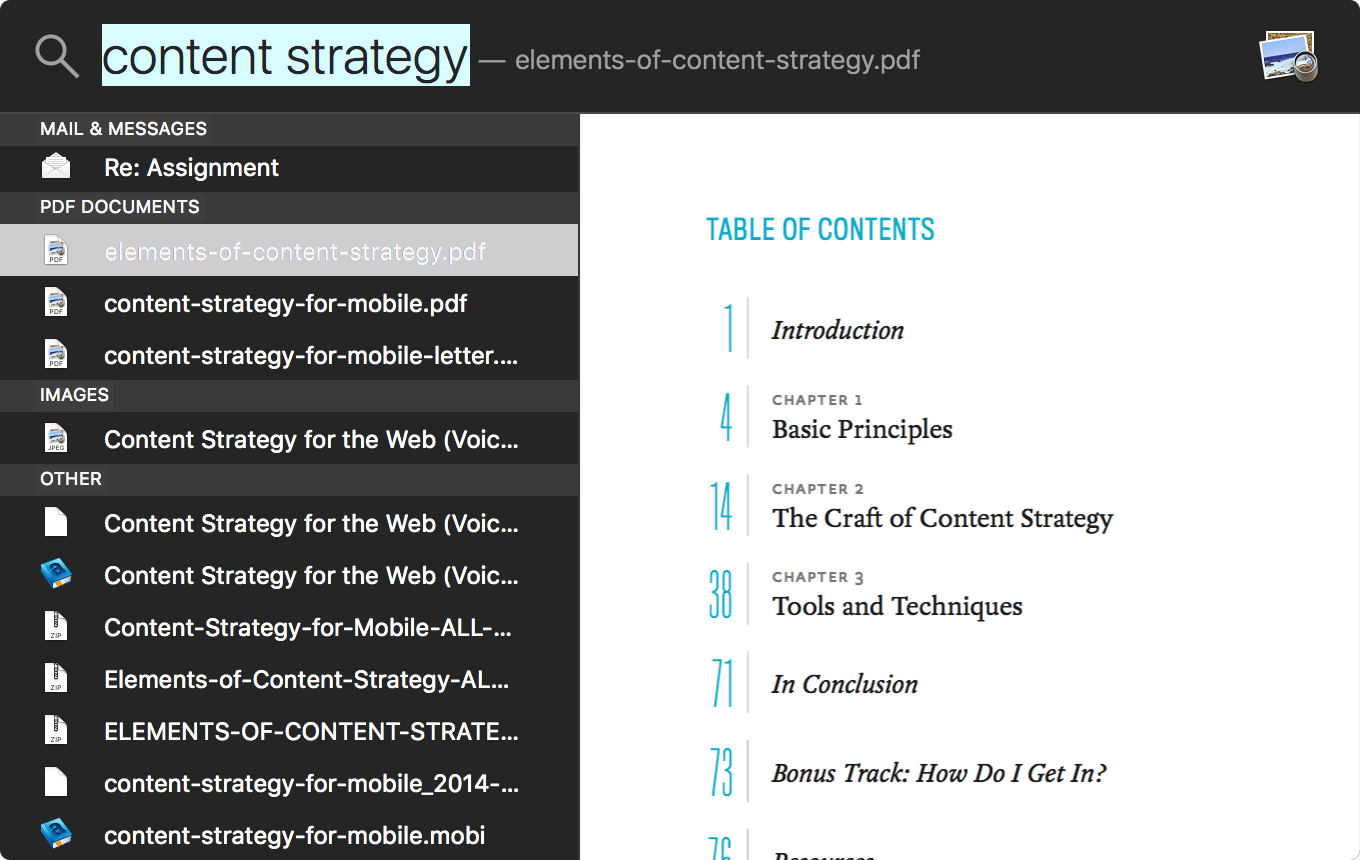Click in the content strategy search field
The image size is (1360, 860).
pyautogui.click(x=286, y=57)
